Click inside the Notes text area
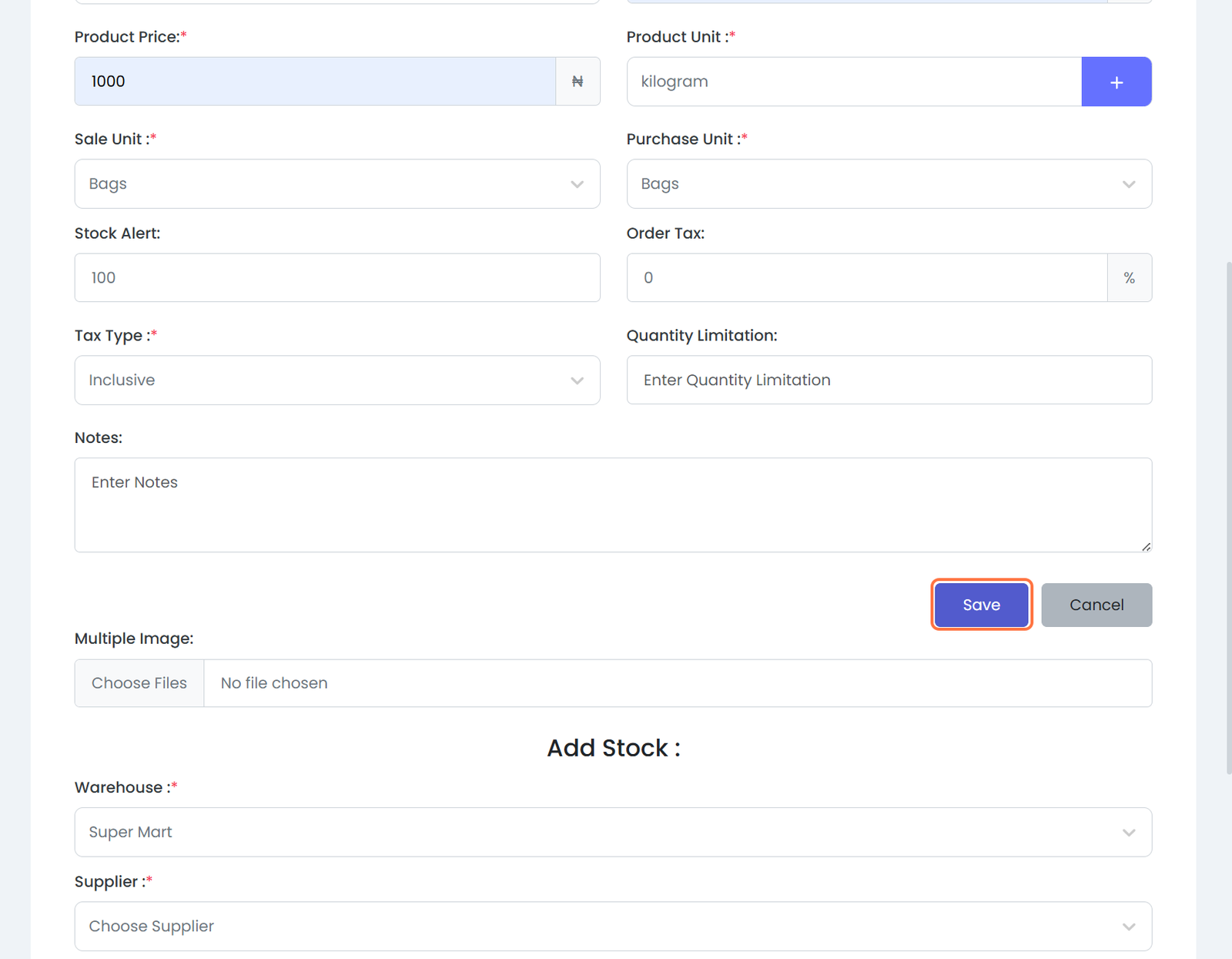This screenshot has width=1232, height=959. coord(612,505)
